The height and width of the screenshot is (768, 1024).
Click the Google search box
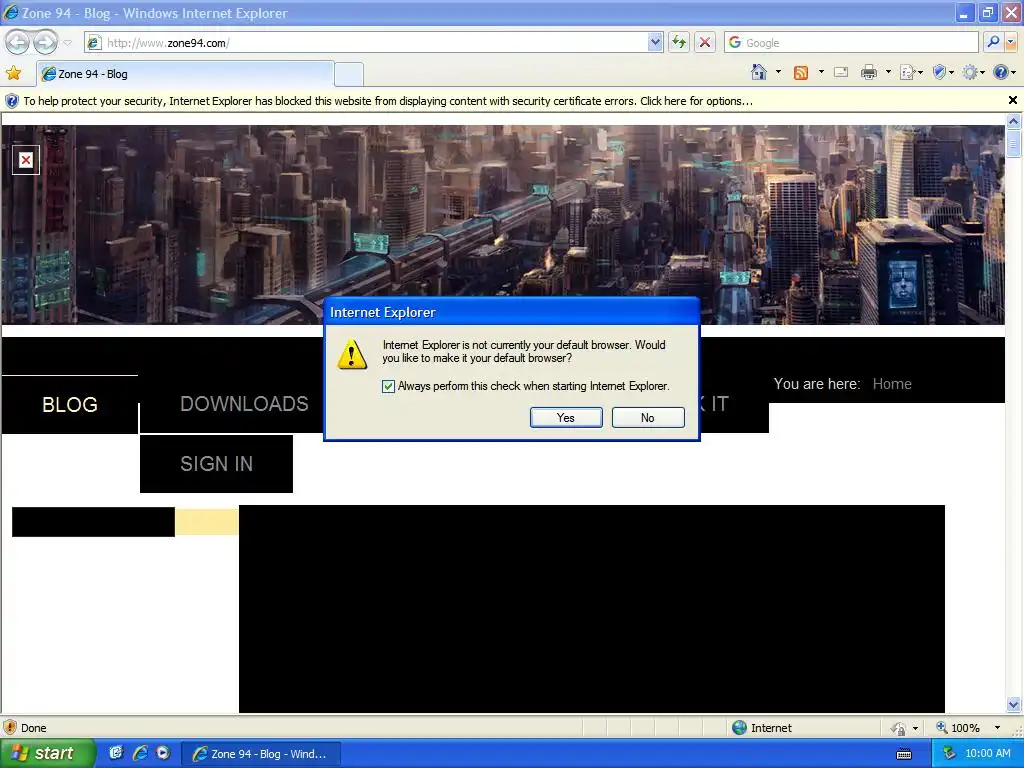(851, 42)
